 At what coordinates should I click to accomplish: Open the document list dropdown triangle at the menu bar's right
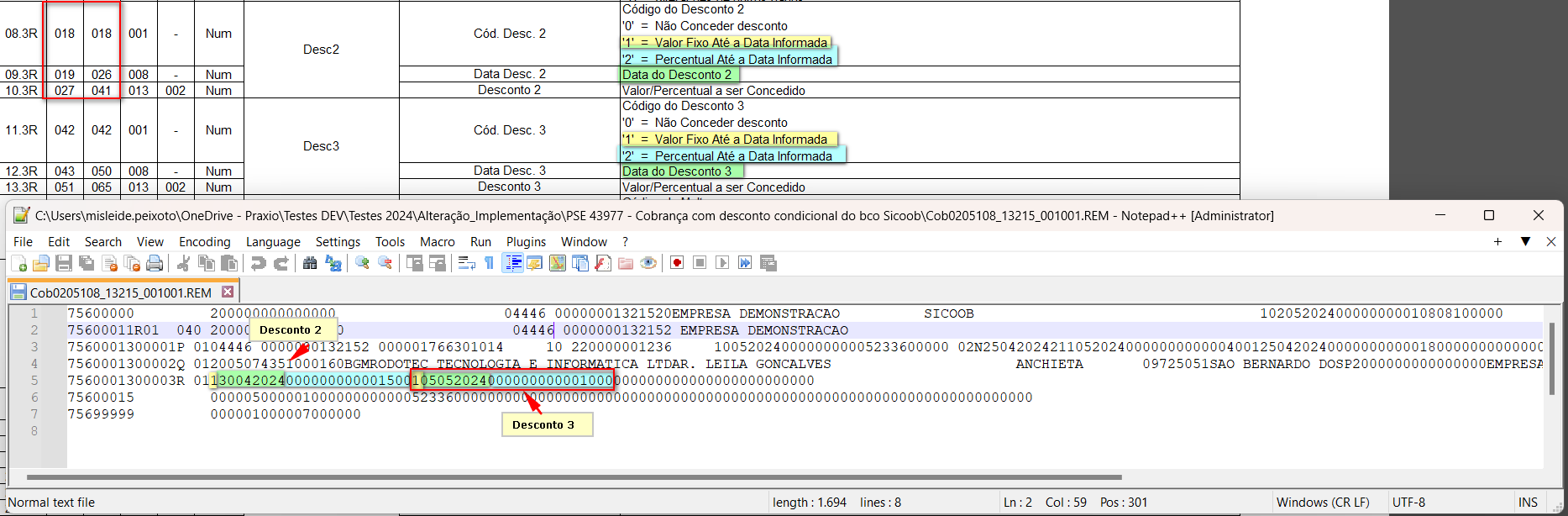tap(1526, 242)
